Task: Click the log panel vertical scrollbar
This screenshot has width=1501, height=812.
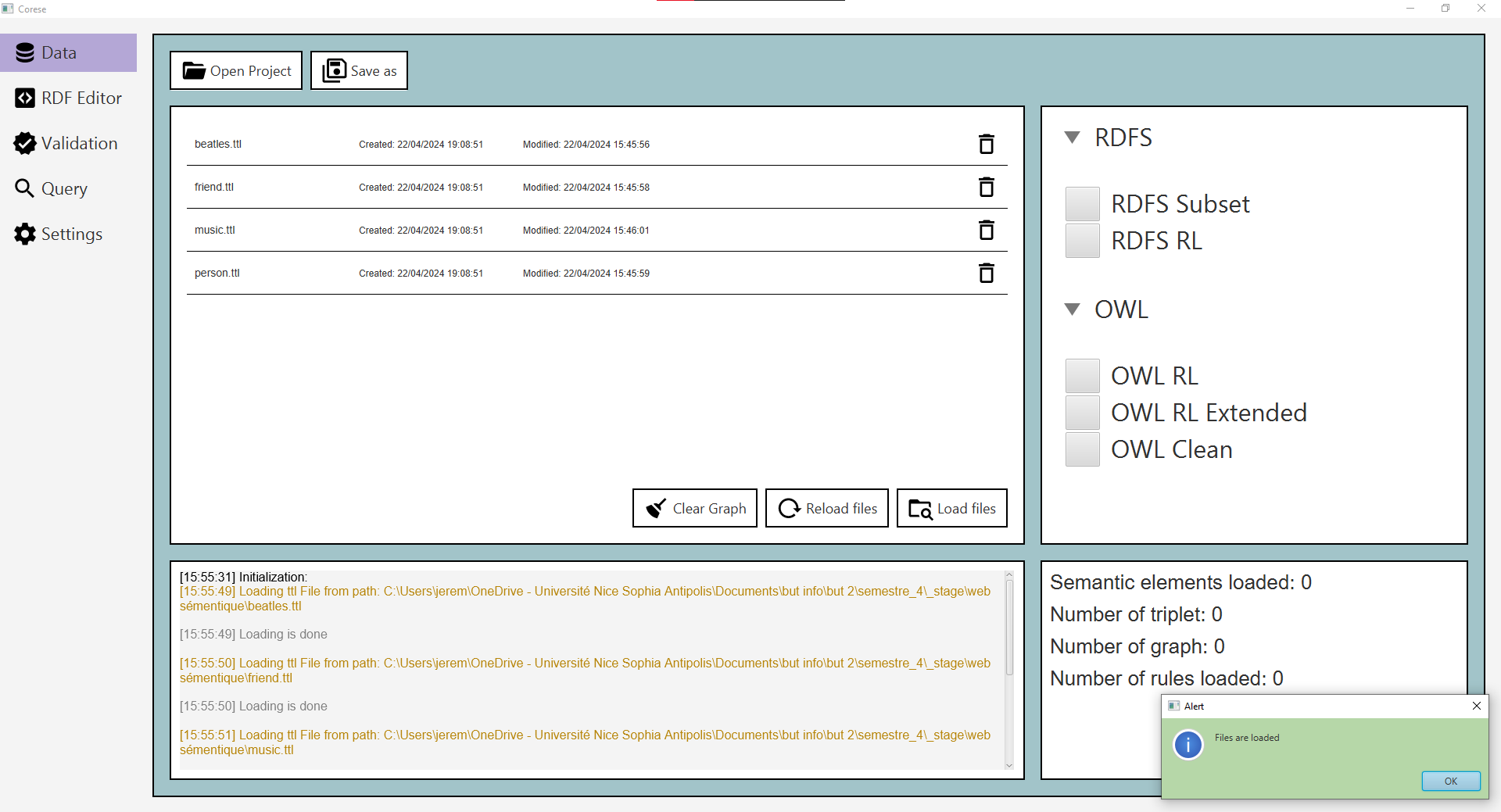Action: [1009, 627]
